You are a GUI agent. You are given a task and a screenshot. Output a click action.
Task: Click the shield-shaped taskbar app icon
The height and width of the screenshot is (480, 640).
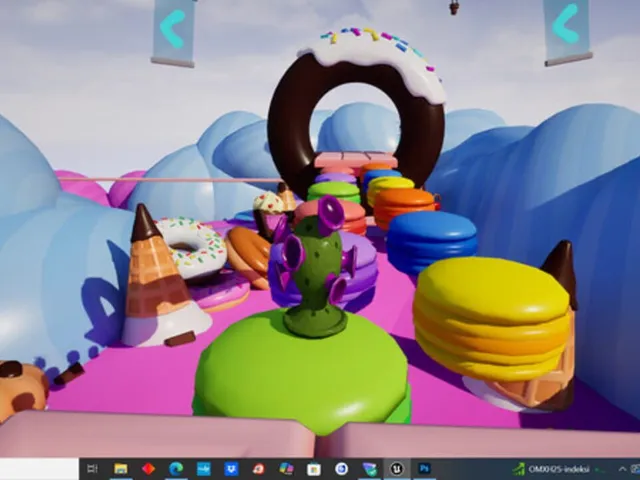click(x=369, y=469)
